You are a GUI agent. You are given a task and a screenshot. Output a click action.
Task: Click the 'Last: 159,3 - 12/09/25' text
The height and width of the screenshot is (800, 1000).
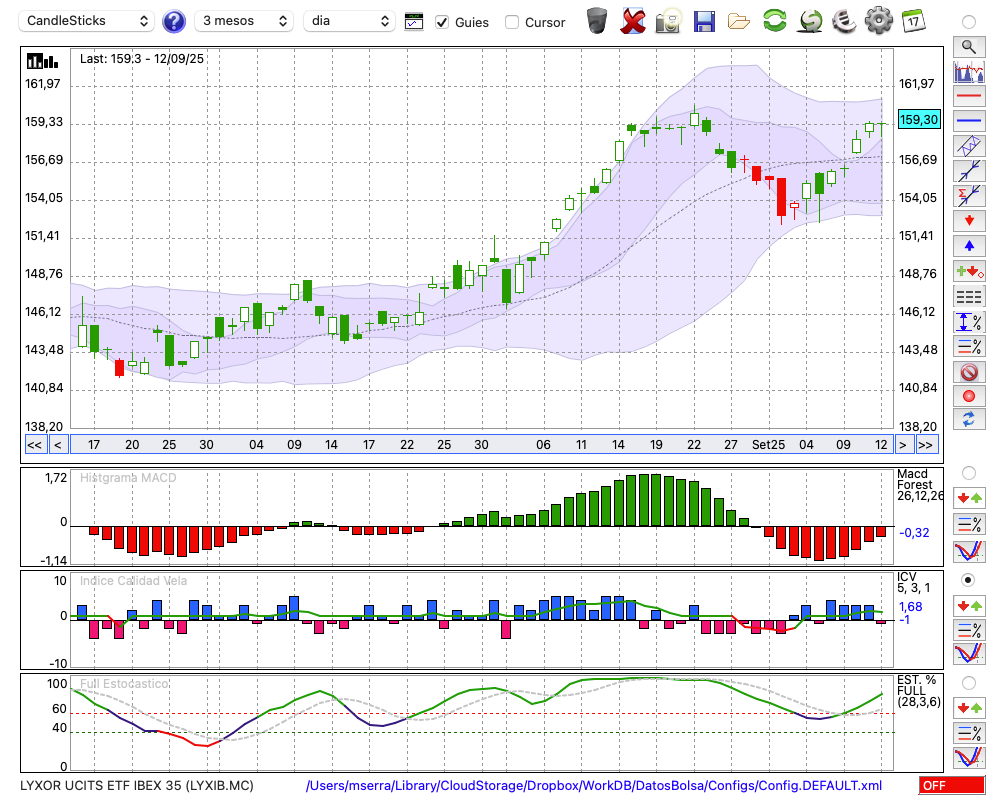(x=142, y=59)
